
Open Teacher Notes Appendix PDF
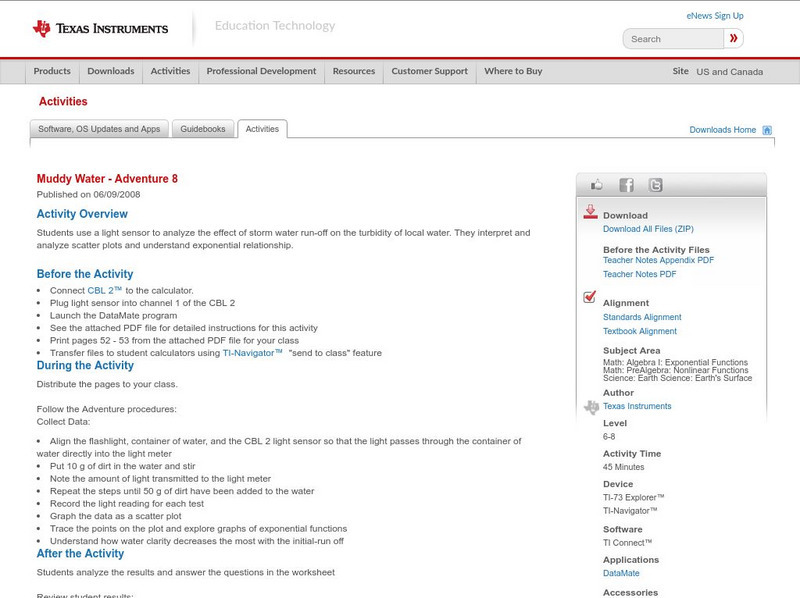click(x=658, y=260)
